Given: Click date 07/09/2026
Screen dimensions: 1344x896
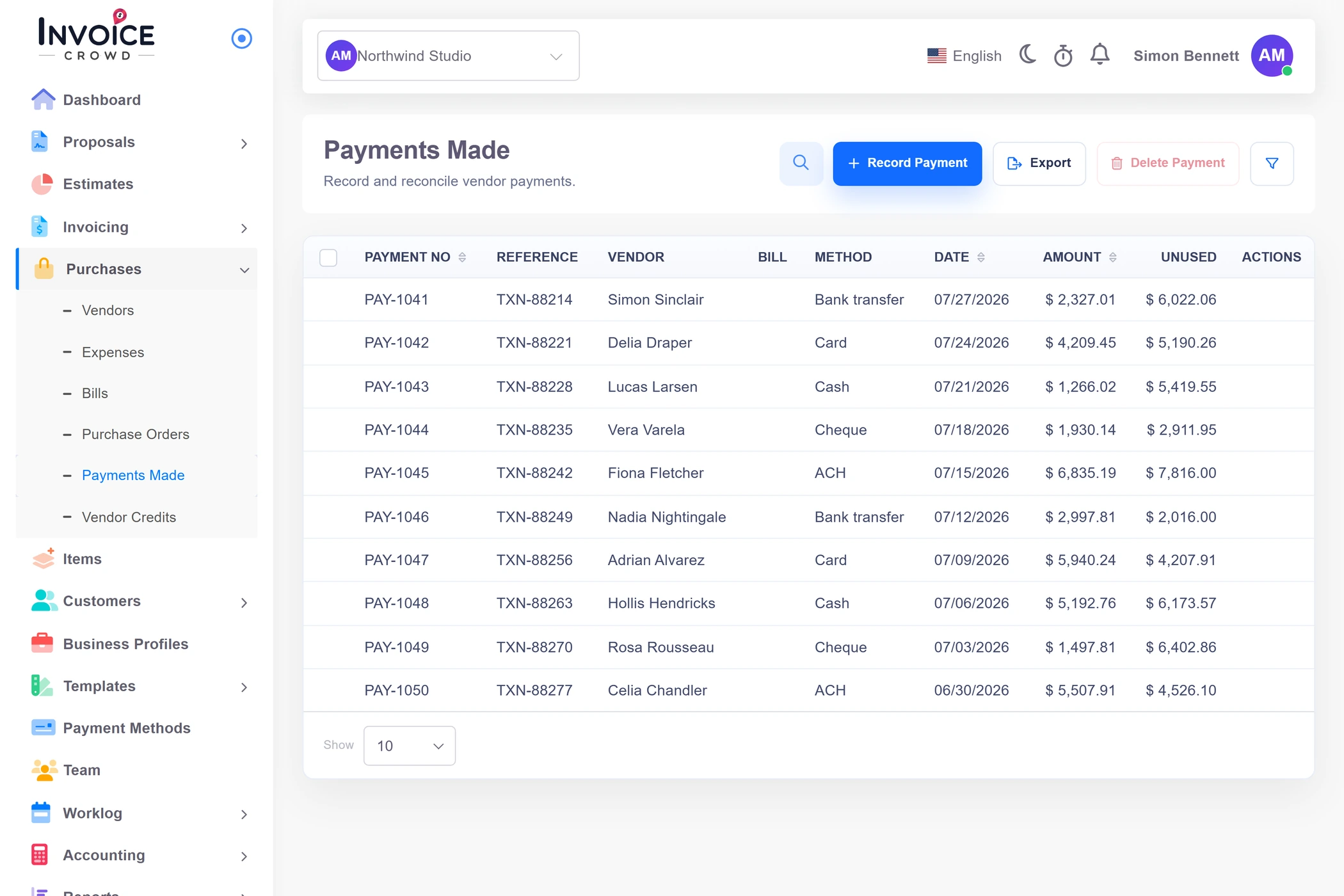Looking at the screenshot, I should 971,560.
